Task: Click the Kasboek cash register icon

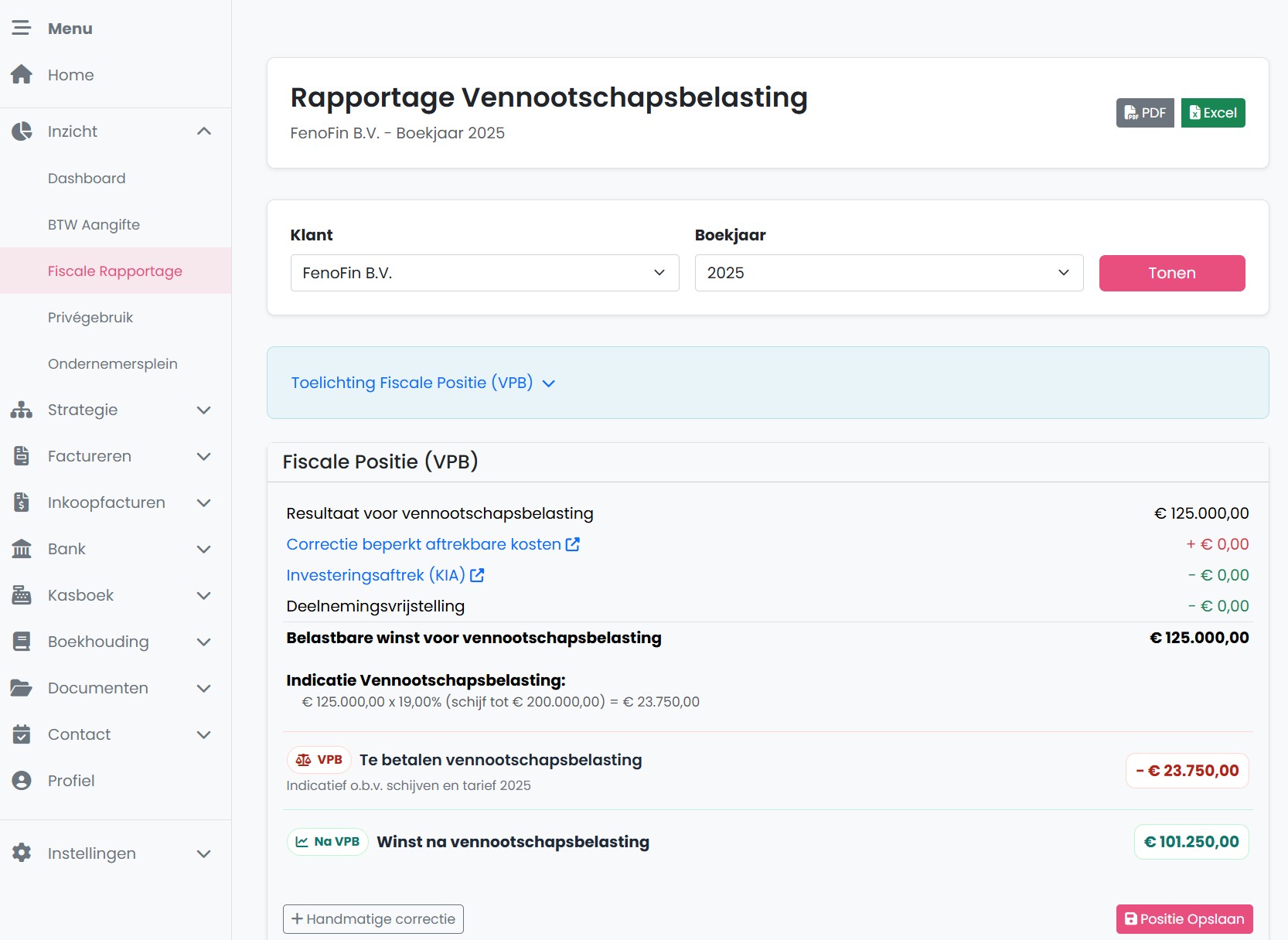Action: pos(22,595)
